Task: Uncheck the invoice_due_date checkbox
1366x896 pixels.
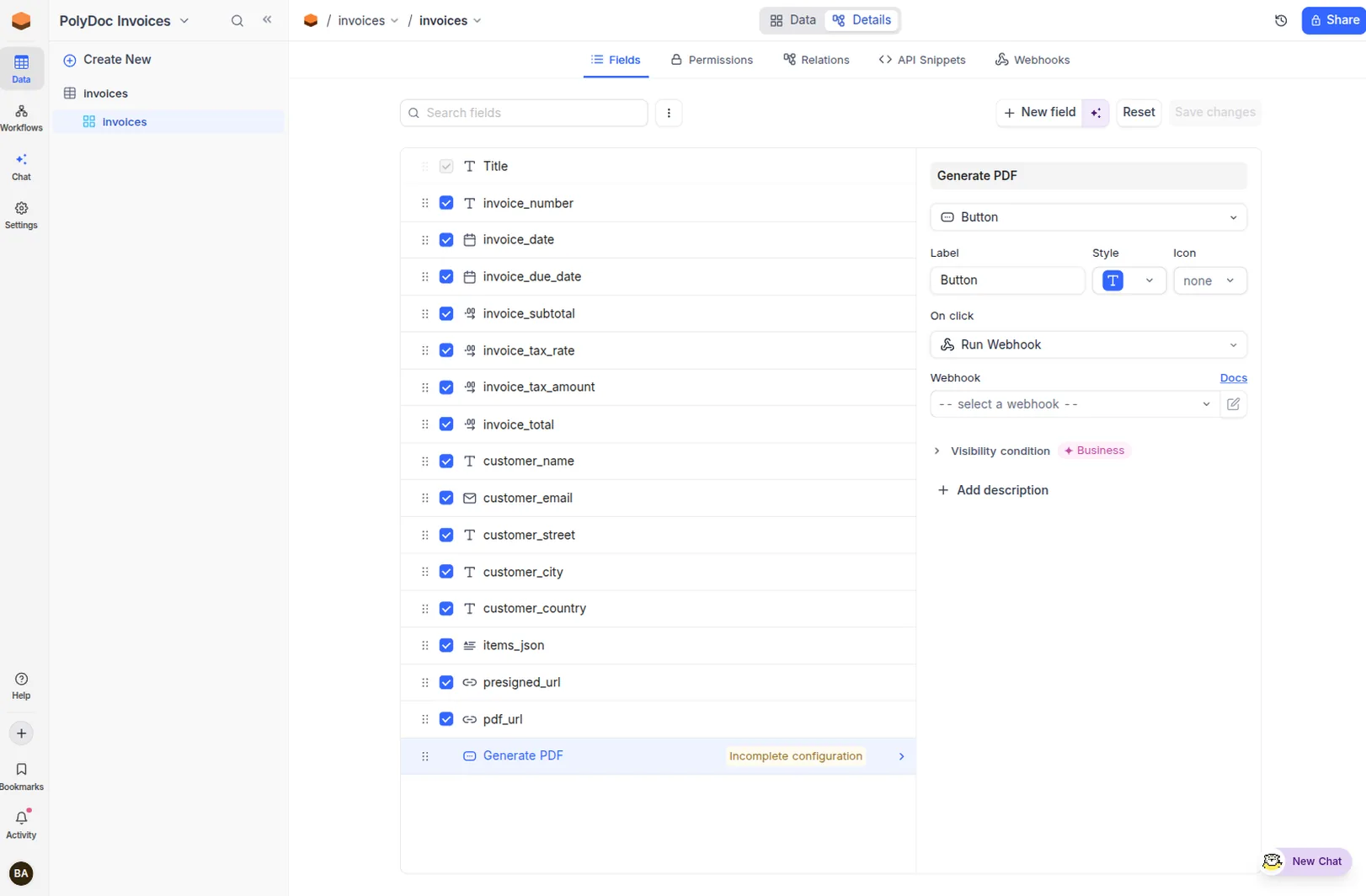Action: pos(446,277)
